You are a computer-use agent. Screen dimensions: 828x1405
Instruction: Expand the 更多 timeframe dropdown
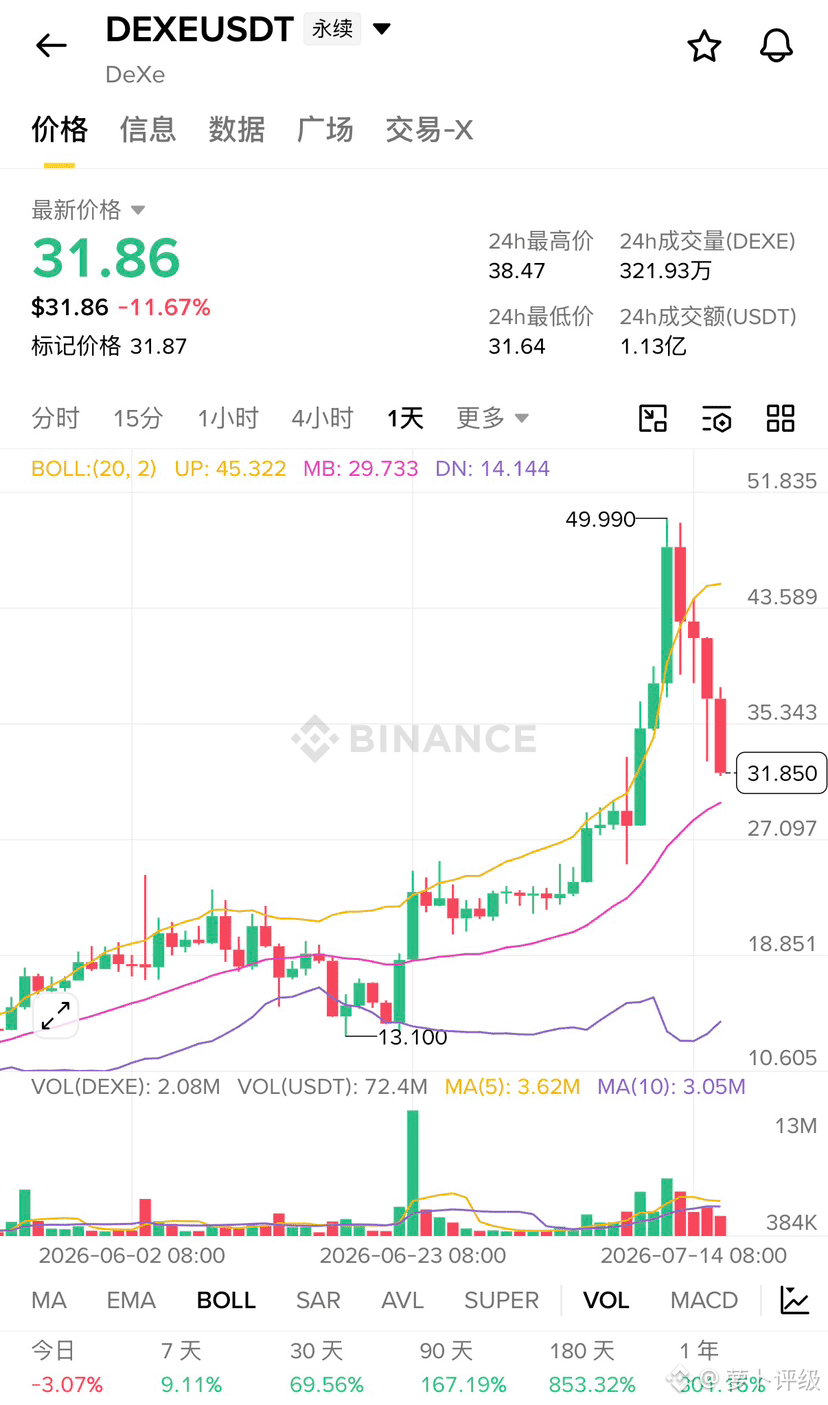click(493, 418)
